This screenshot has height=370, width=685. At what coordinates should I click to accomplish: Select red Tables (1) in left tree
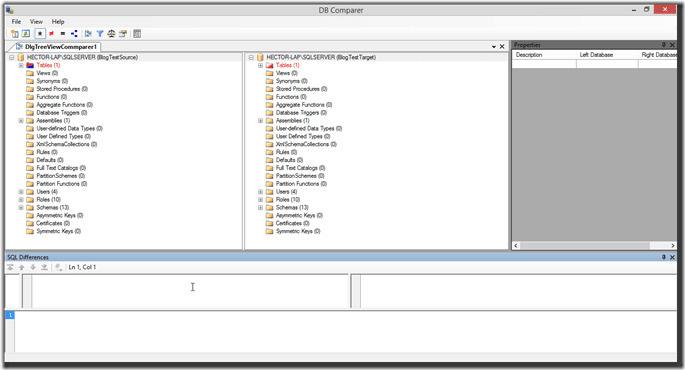click(48, 65)
